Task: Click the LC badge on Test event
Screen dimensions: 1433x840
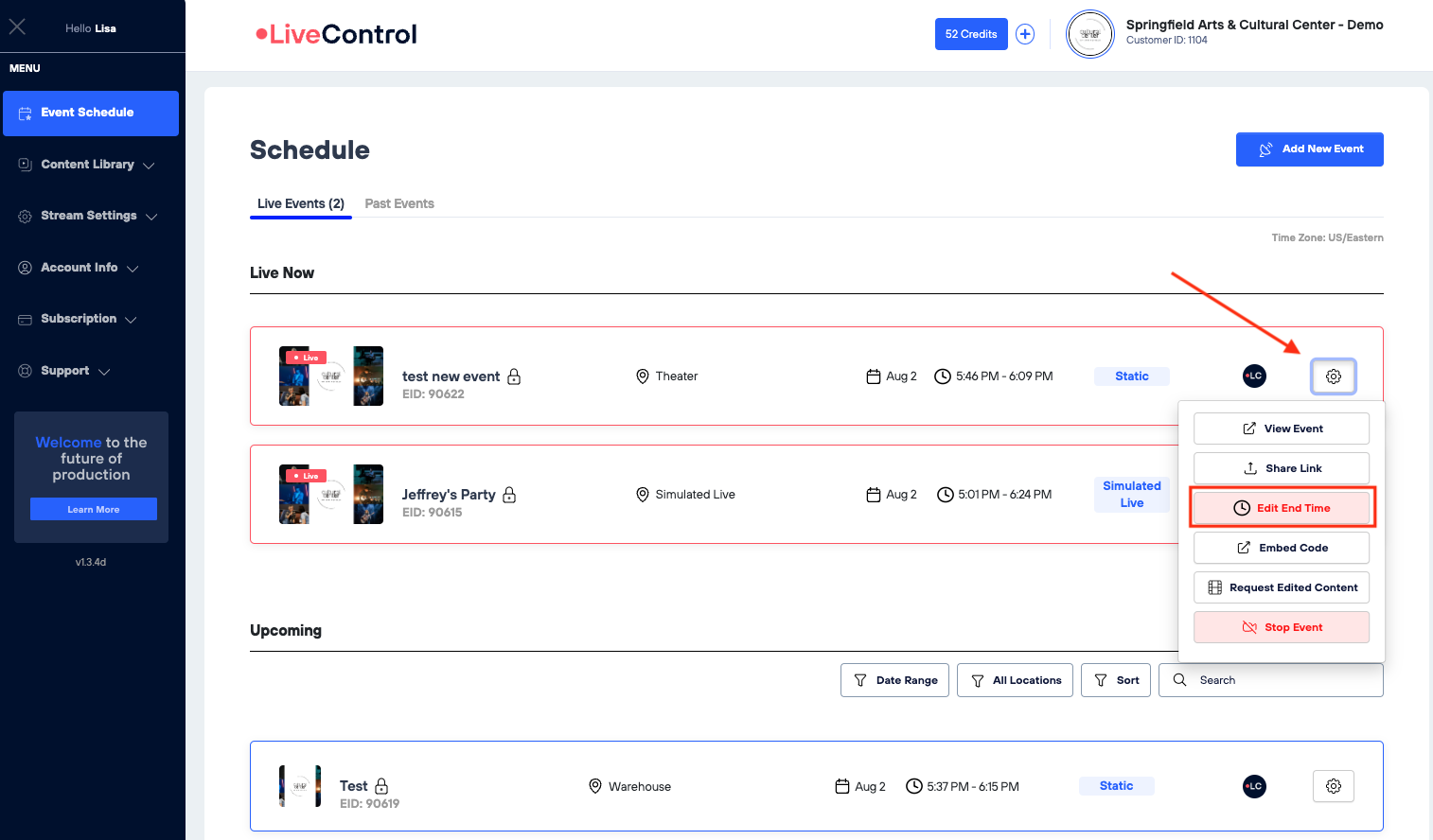Action: click(1254, 786)
